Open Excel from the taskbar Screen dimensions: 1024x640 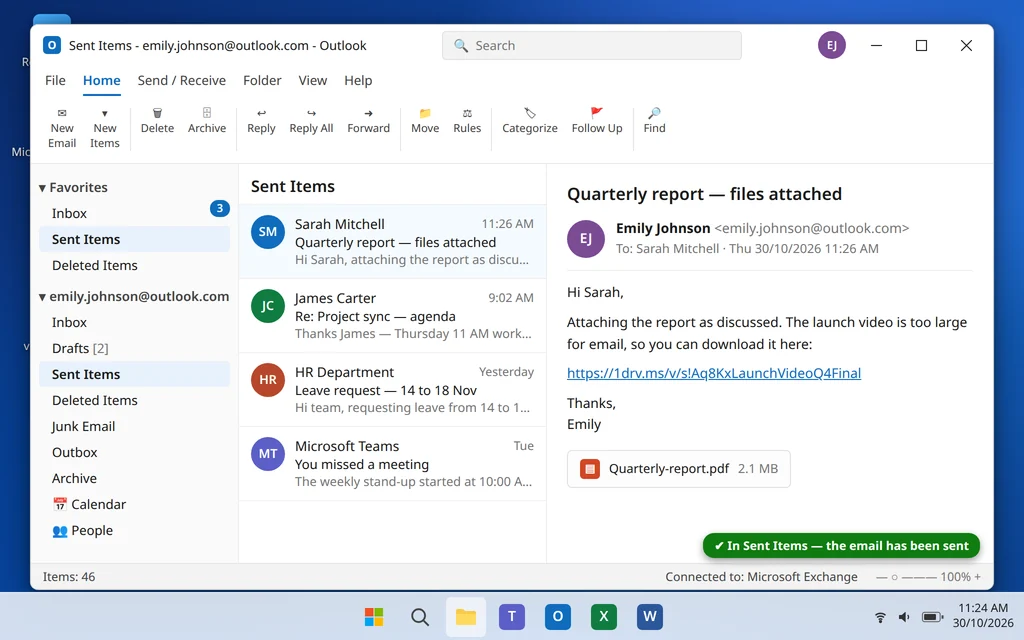(x=604, y=616)
